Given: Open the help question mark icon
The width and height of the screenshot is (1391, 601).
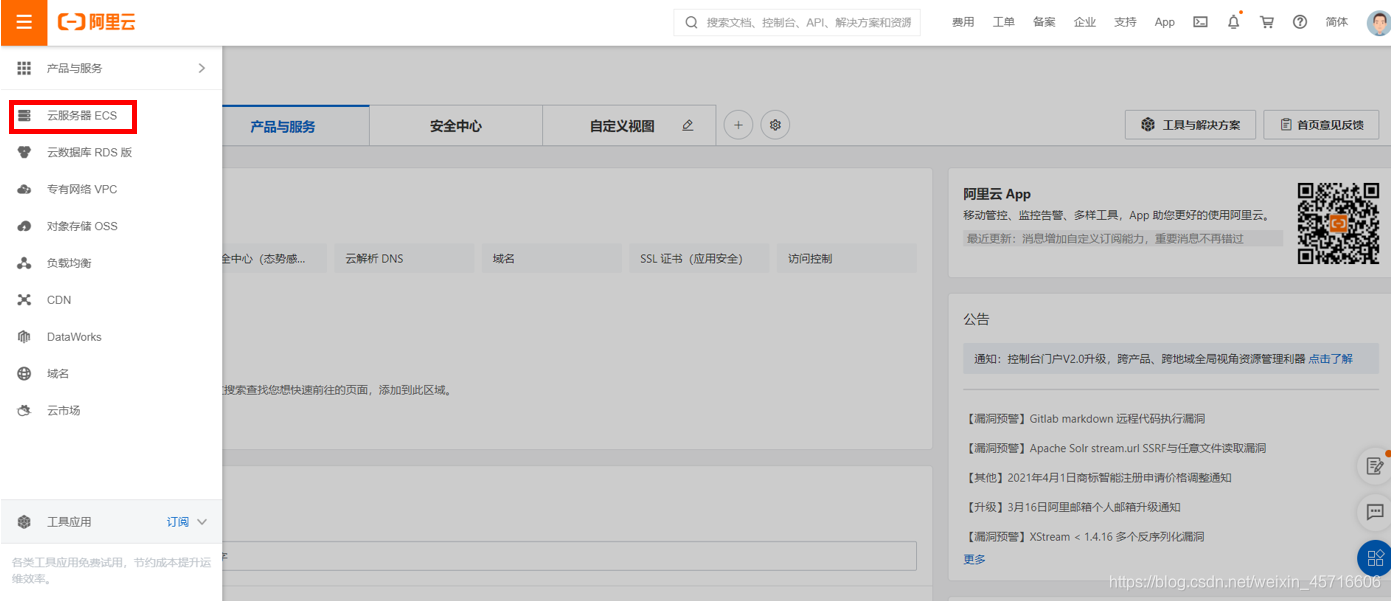Looking at the screenshot, I should [x=1300, y=22].
